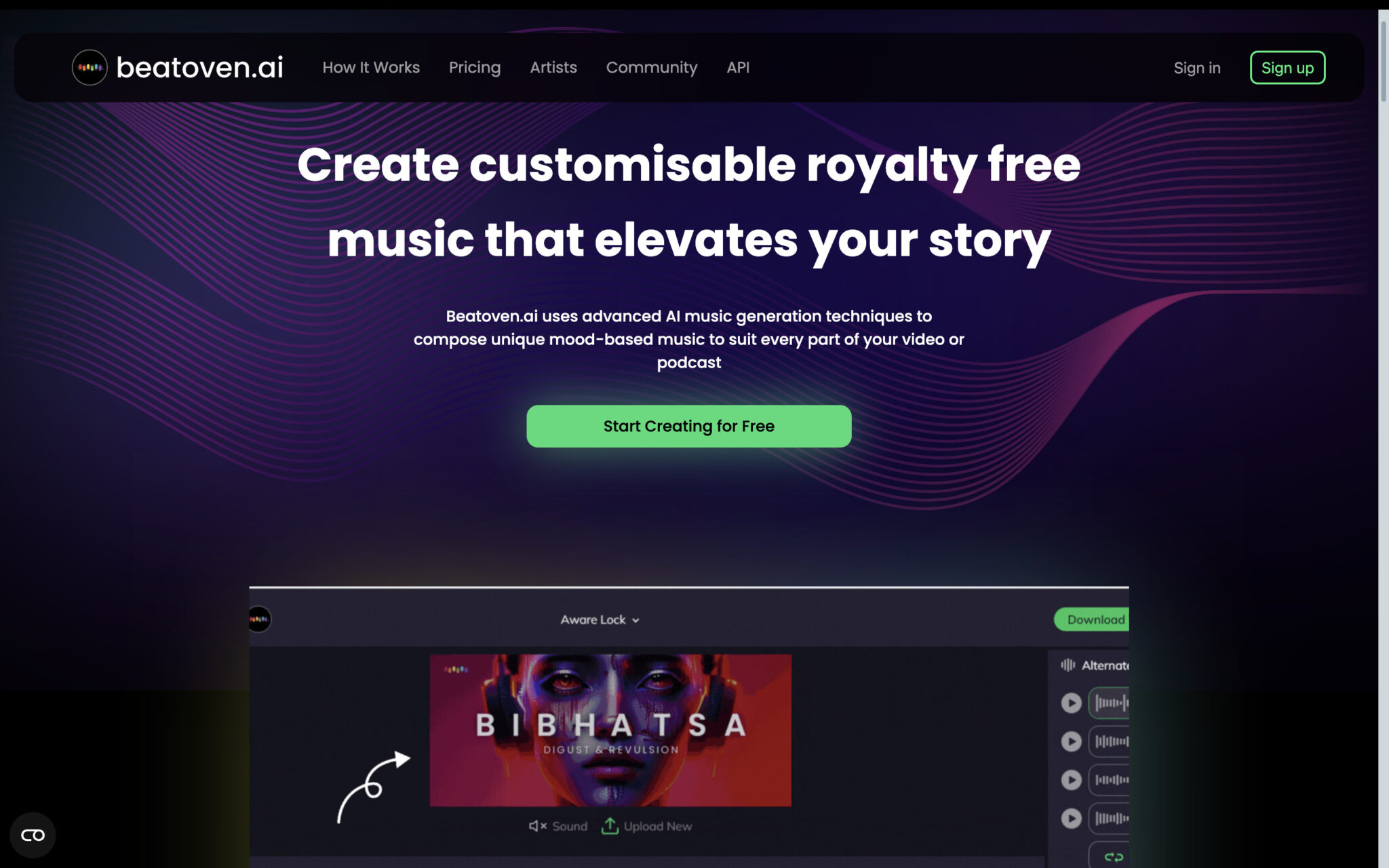
Task: Click the beatoven.ai round logo icon
Action: coord(90,67)
